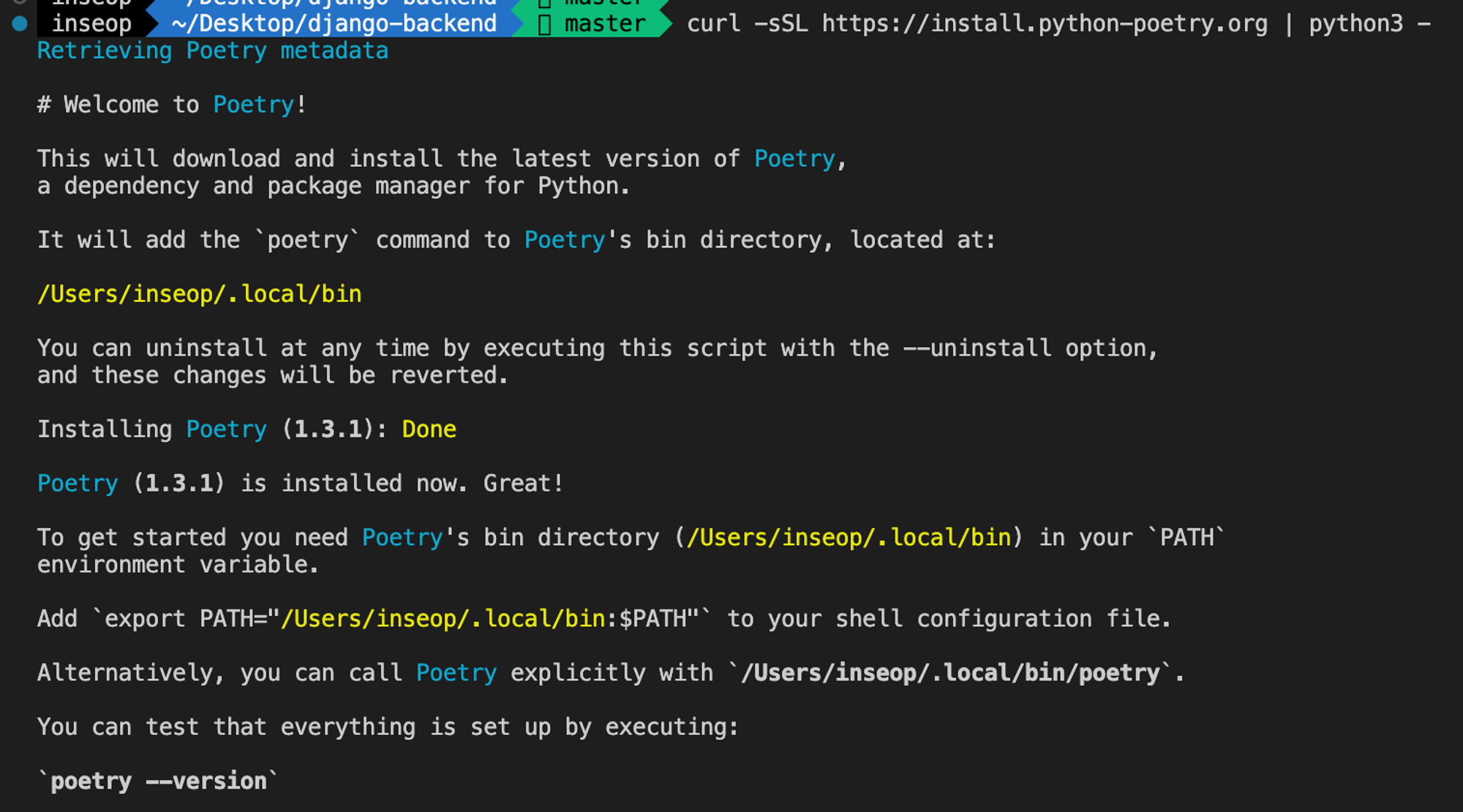Click 'Poetry (1.3.1) is installed now. Great!' line

[301, 484]
